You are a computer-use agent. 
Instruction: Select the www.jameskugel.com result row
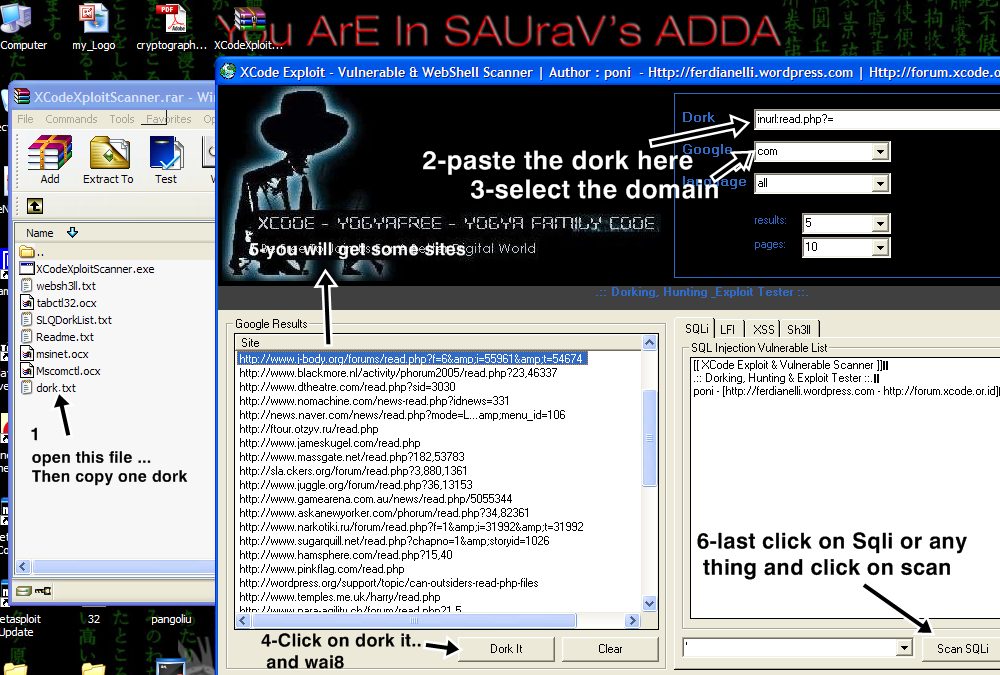coord(329,443)
